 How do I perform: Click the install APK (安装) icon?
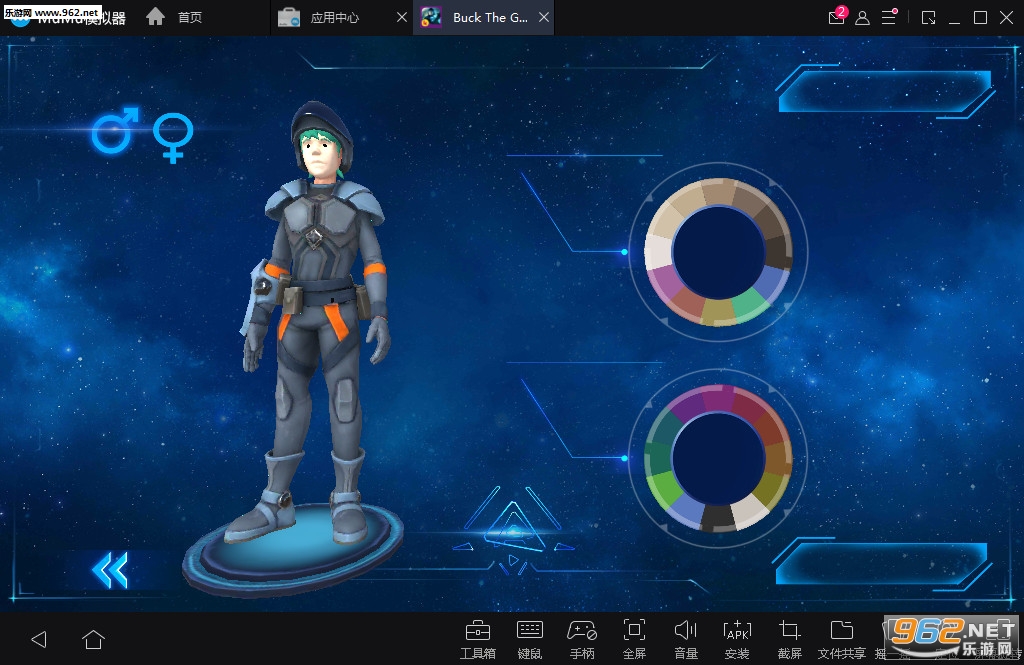(x=737, y=638)
